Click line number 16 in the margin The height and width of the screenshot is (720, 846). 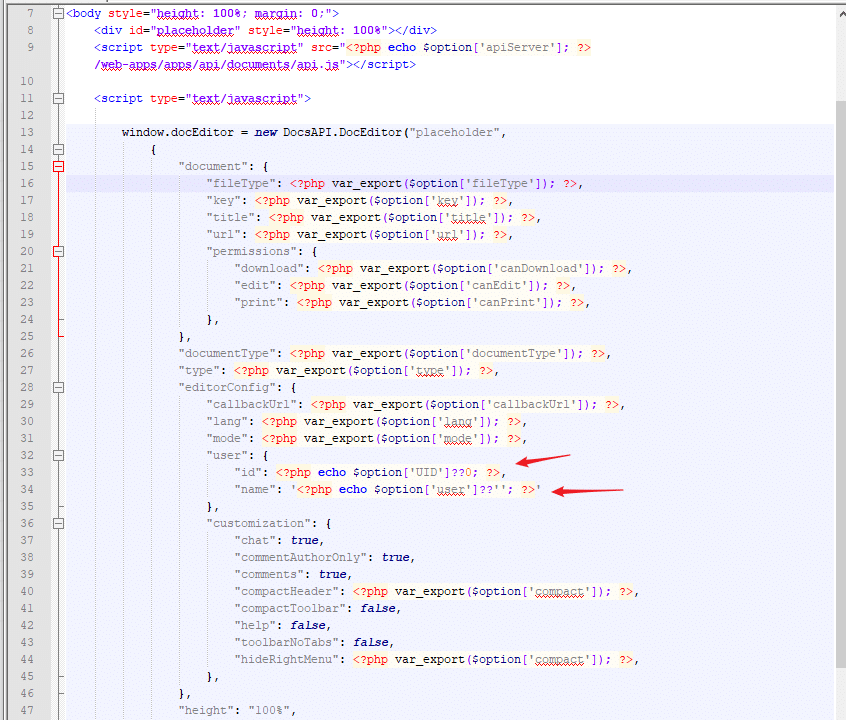[26, 183]
